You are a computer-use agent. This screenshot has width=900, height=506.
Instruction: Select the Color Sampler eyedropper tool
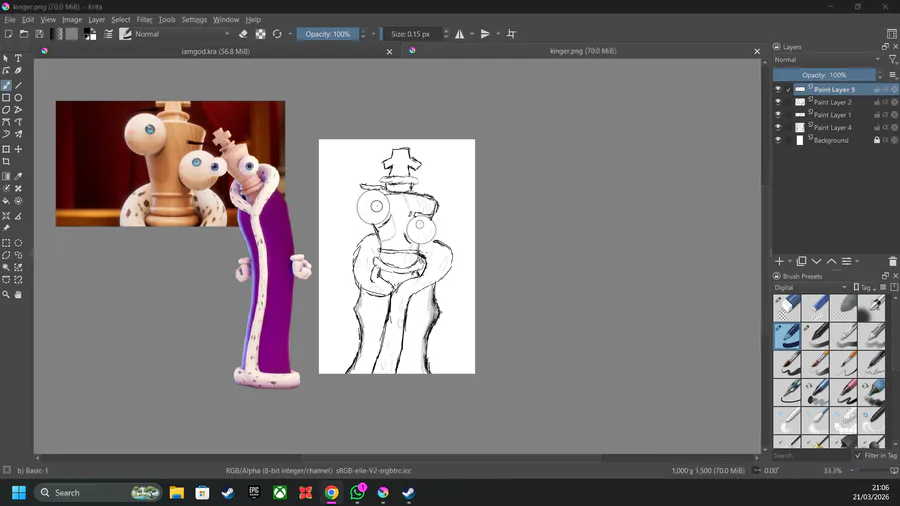pyautogui.click(x=18, y=177)
